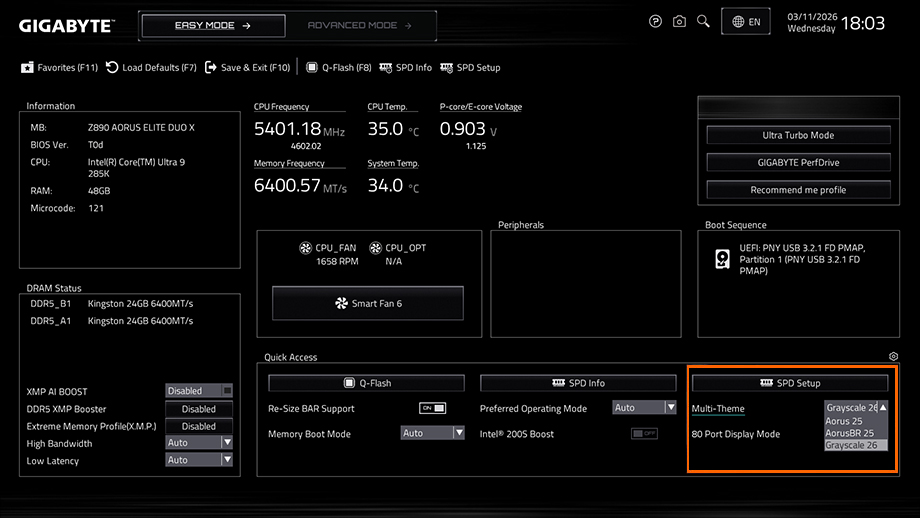The image size is (920, 518).
Task: Take a screenshot with the camera icon
Action: coord(679,21)
